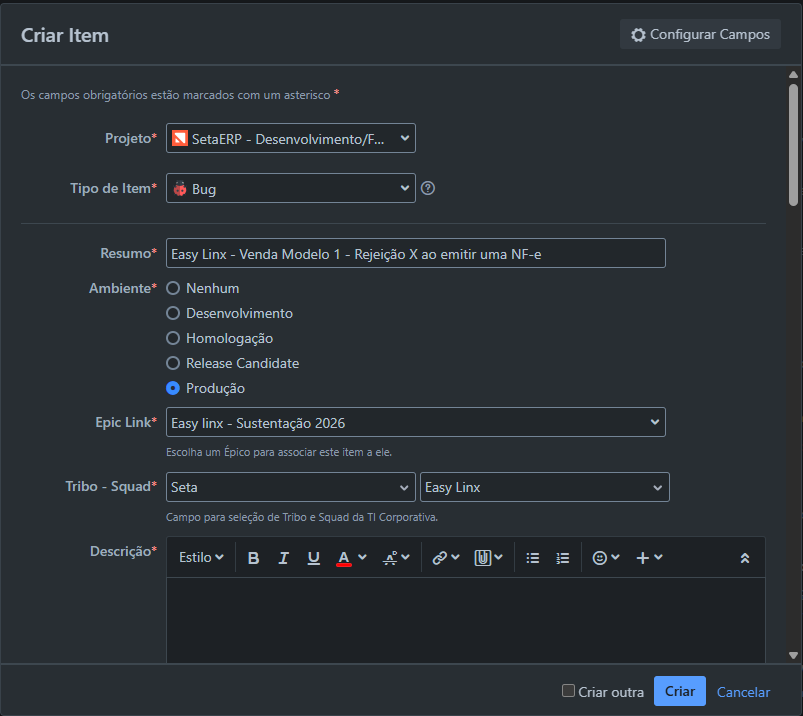Click the underline formatting icon
This screenshot has width=803, height=716.
click(313, 558)
